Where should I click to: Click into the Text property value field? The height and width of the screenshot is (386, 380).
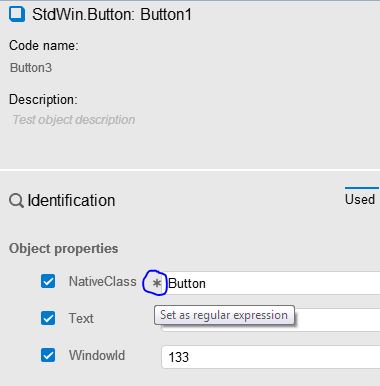point(337,320)
